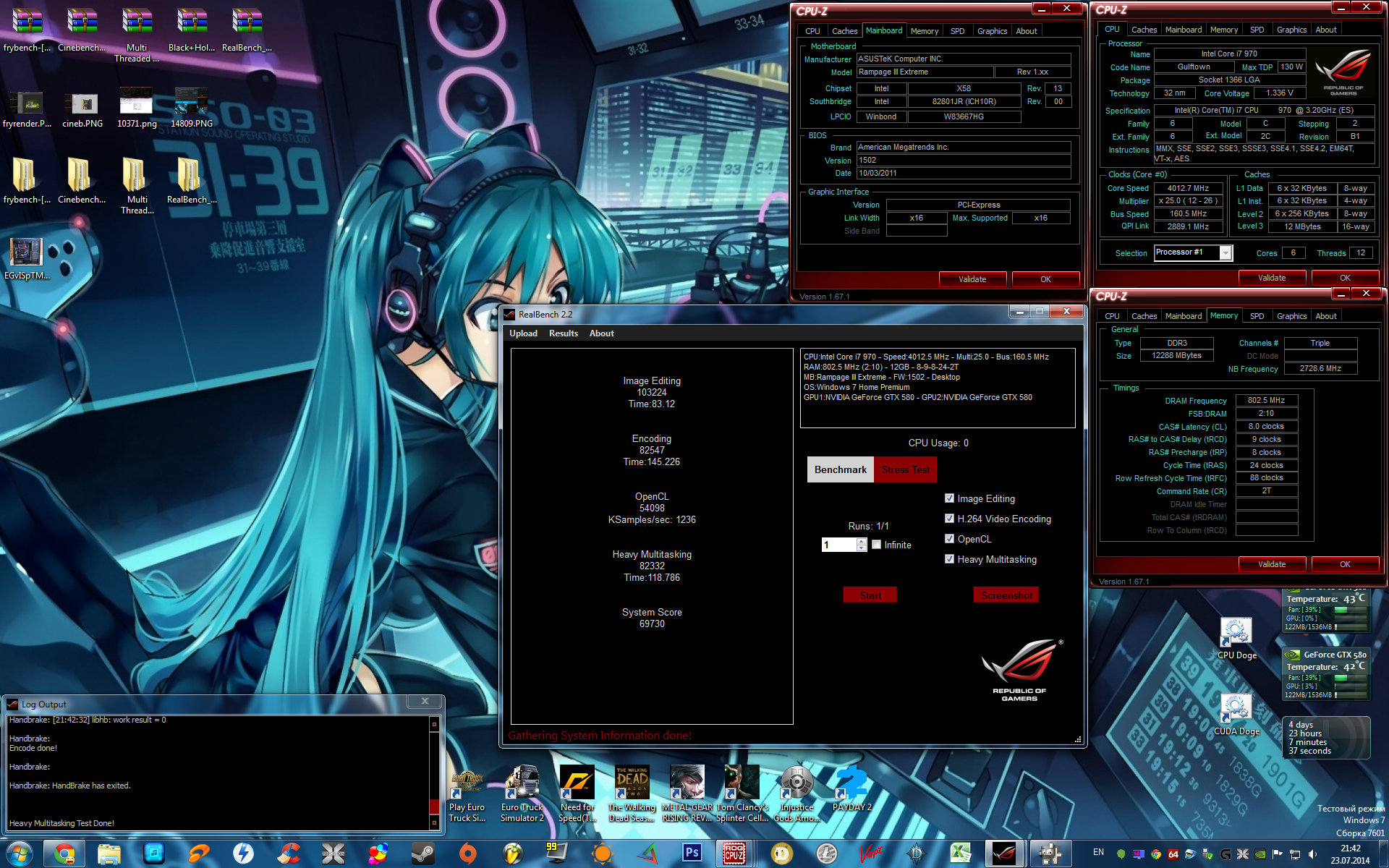
Task: Click the first GPU widget fan bar
Action: 1350,610
